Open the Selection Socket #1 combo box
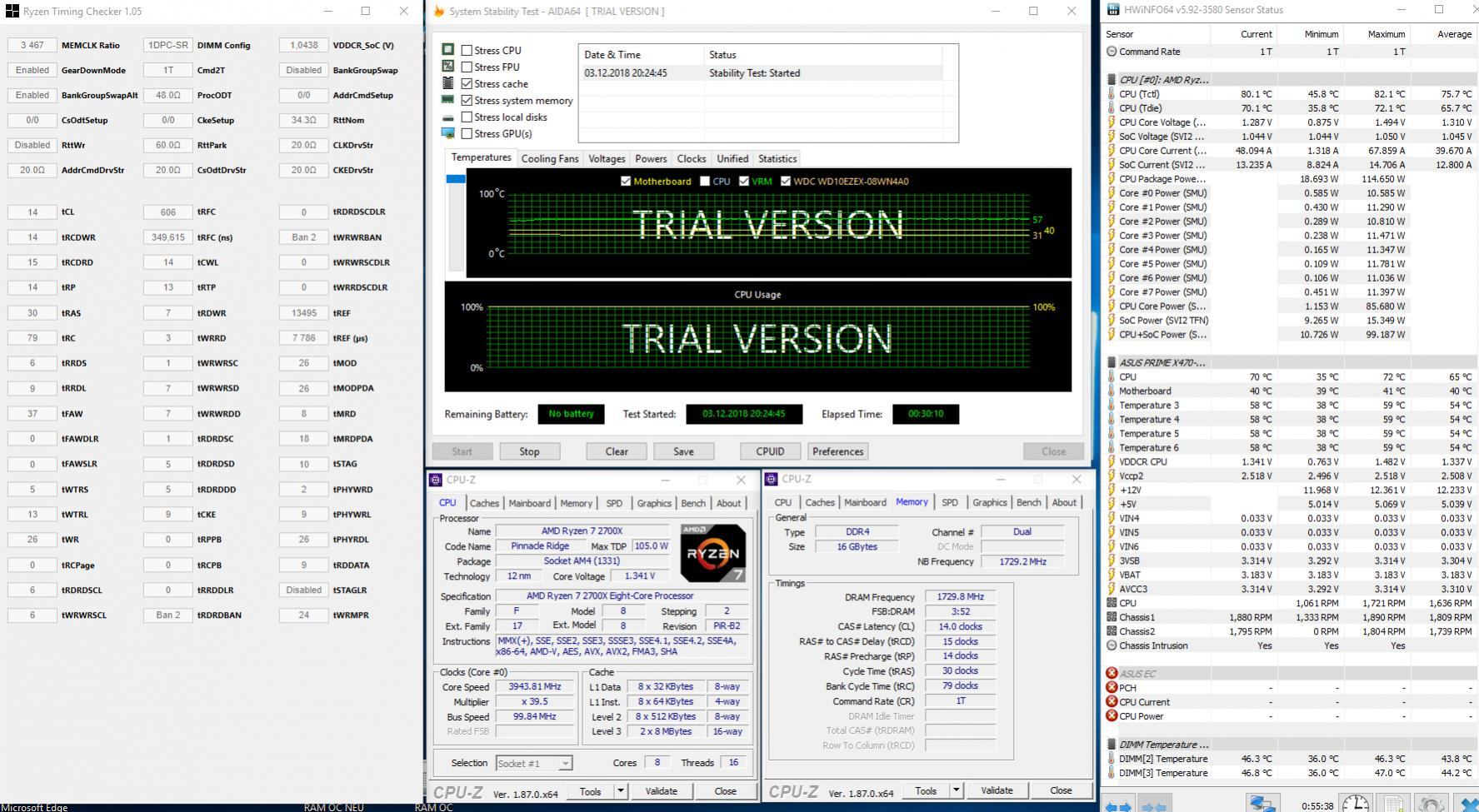This screenshot has width=1479, height=812. tap(533, 763)
